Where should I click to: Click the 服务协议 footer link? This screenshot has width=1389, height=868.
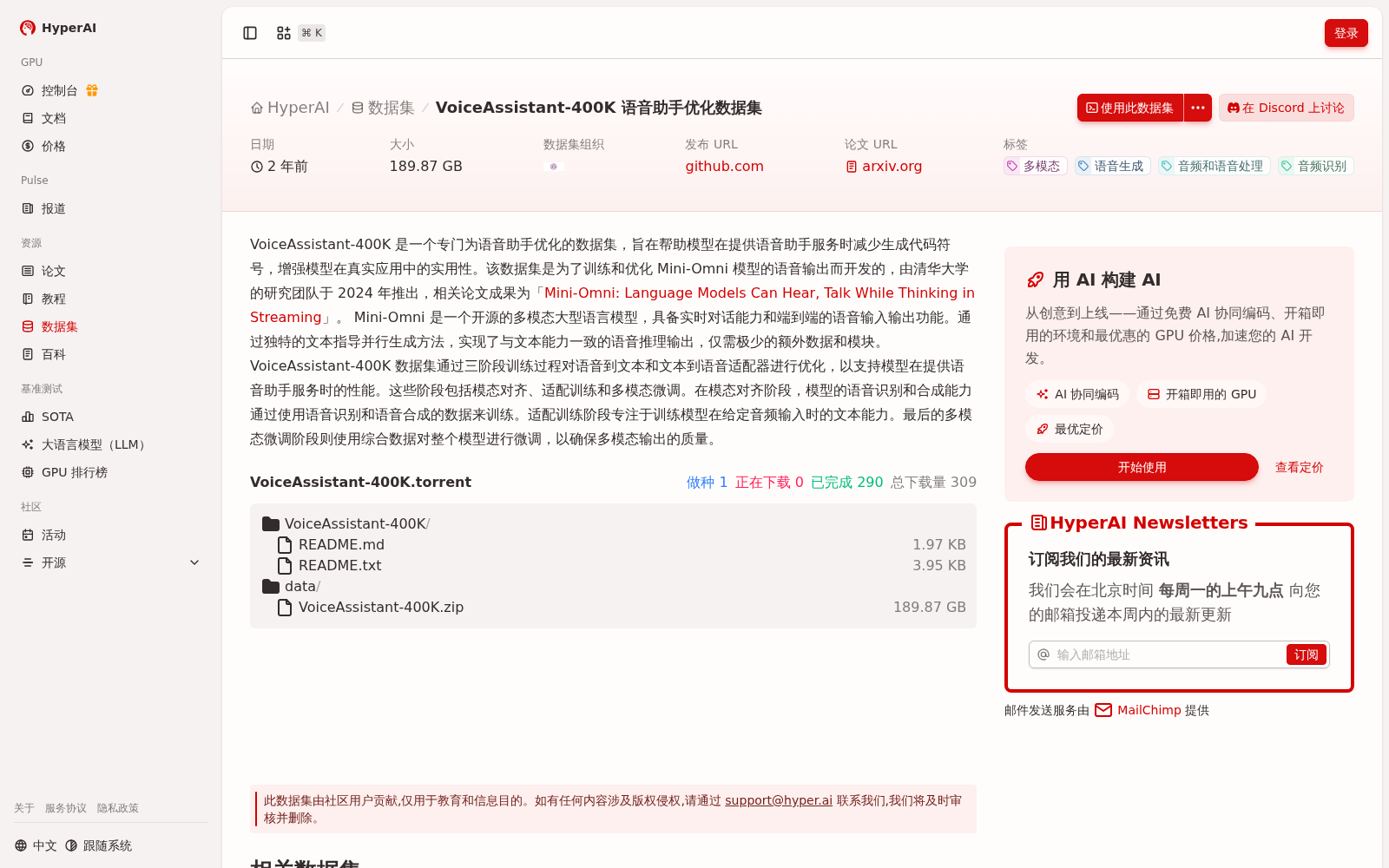tap(66, 808)
